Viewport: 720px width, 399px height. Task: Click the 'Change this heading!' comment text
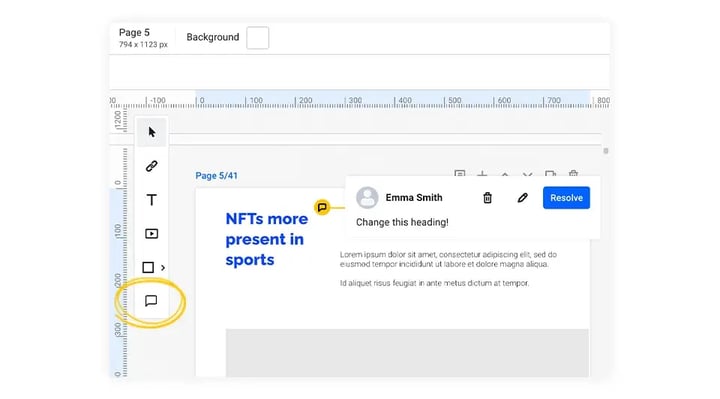coord(402,222)
